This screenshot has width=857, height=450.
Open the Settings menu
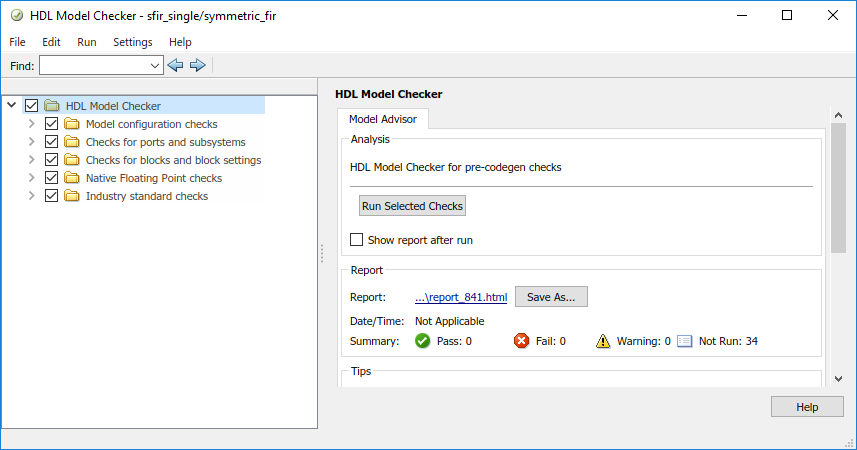(x=132, y=42)
